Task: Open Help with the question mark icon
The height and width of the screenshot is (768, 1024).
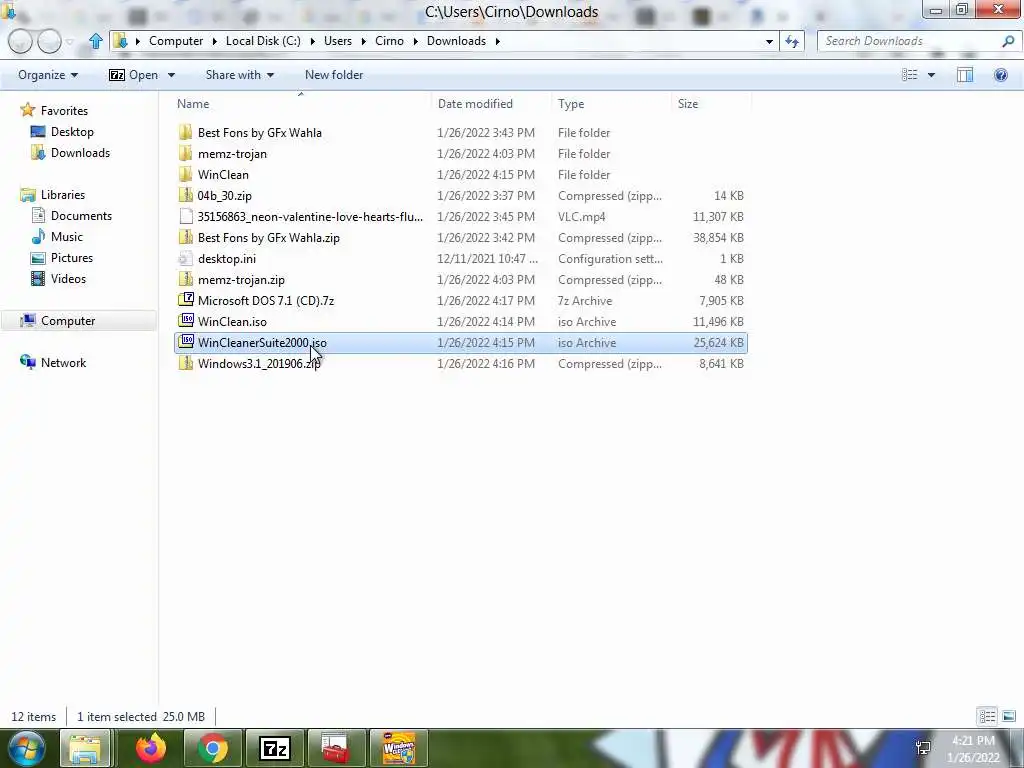Action: [1000, 75]
